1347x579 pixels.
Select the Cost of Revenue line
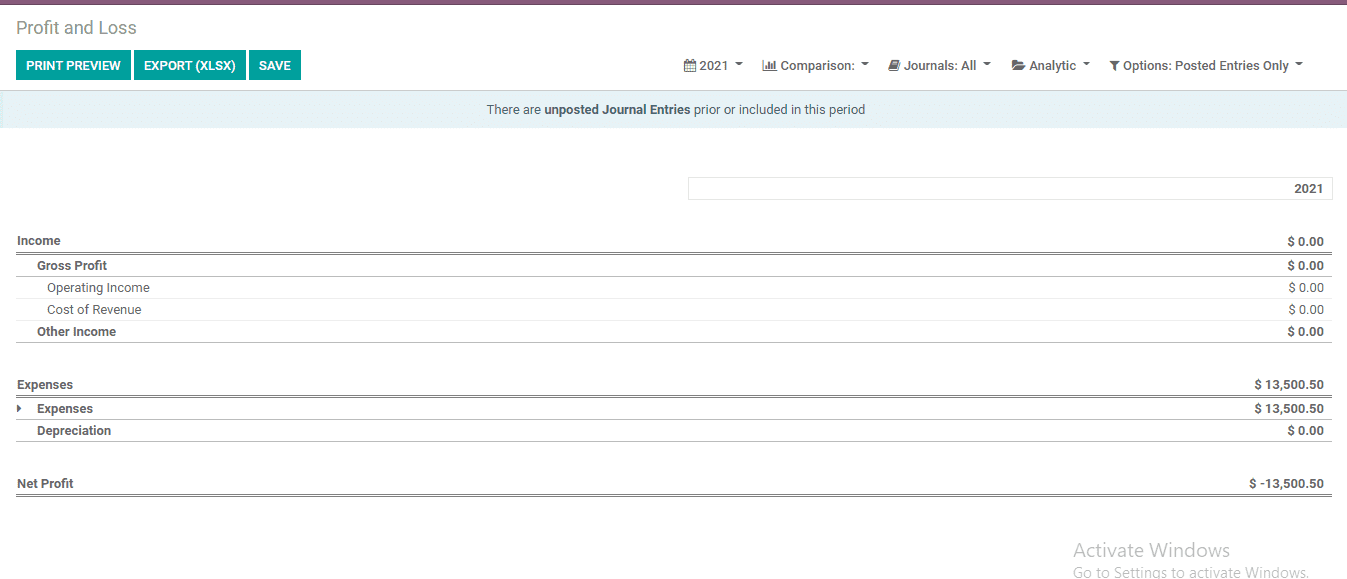point(674,310)
